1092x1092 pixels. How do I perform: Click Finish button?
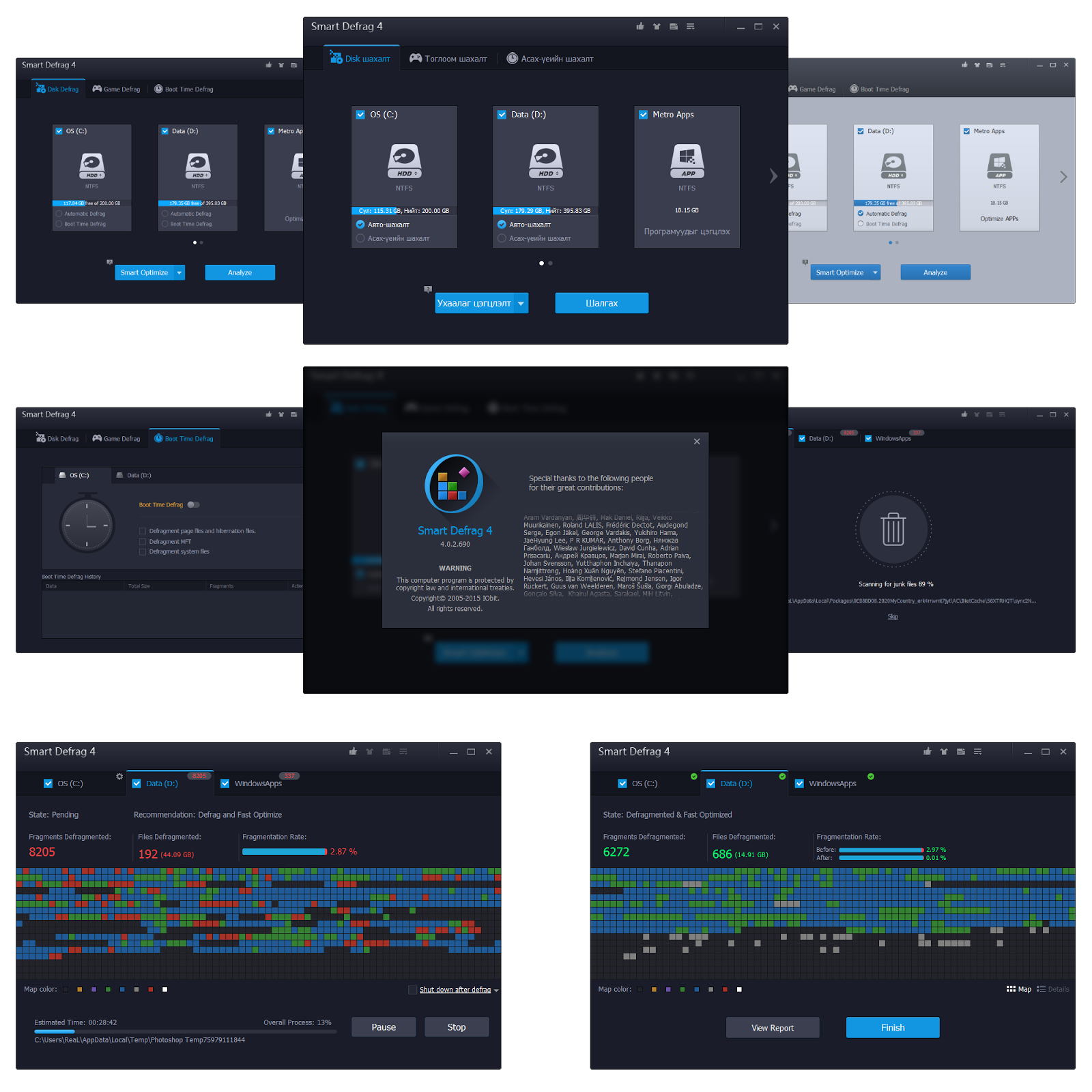pos(893,1028)
